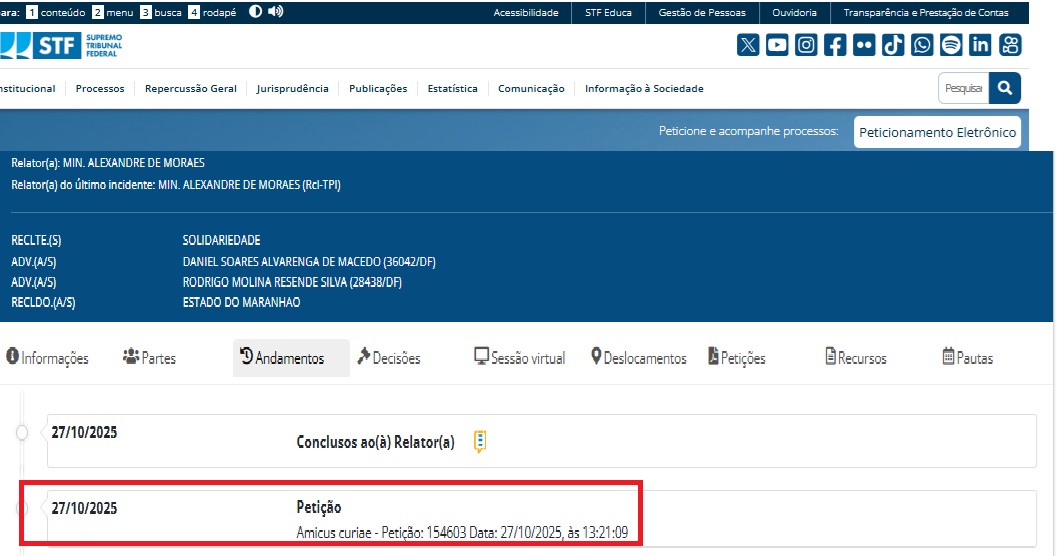This screenshot has width=1057, height=556.
Task: Click the Pesquisar search input field
Action: tap(963, 88)
